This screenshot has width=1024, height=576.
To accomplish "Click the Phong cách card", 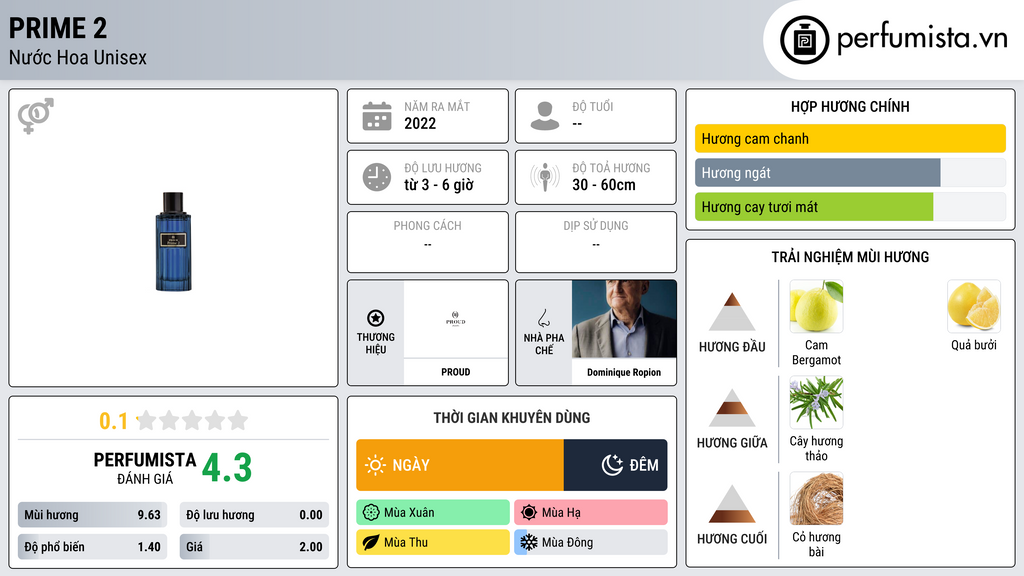I will click(x=428, y=242).
